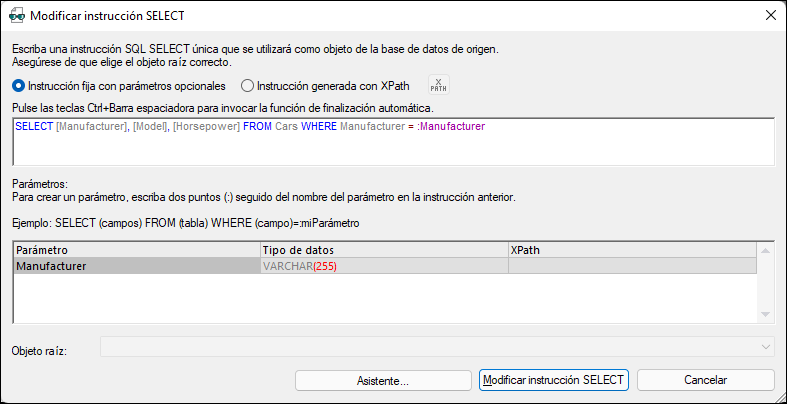Click the 'WHERE' keyword in SQL text
The width and height of the screenshot is (787, 404).
coord(319,127)
